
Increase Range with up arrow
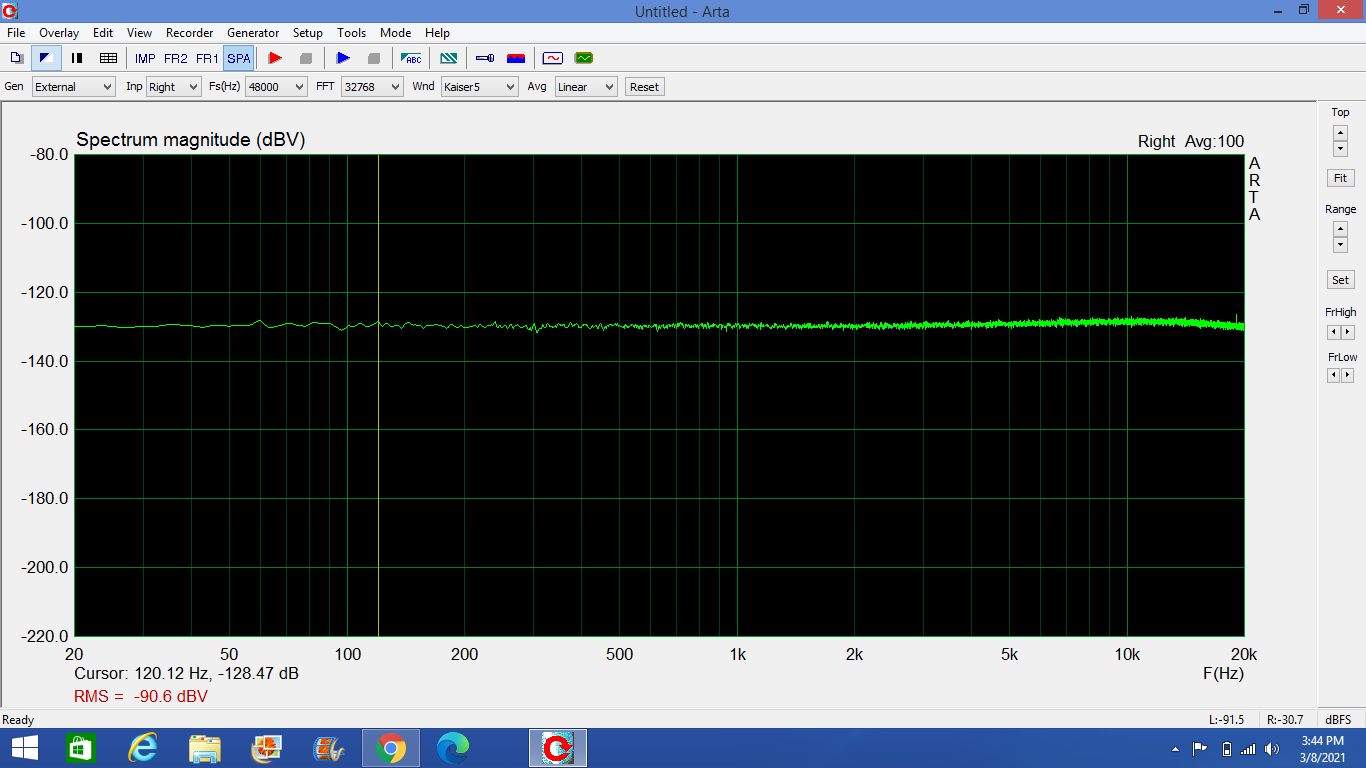click(1340, 230)
